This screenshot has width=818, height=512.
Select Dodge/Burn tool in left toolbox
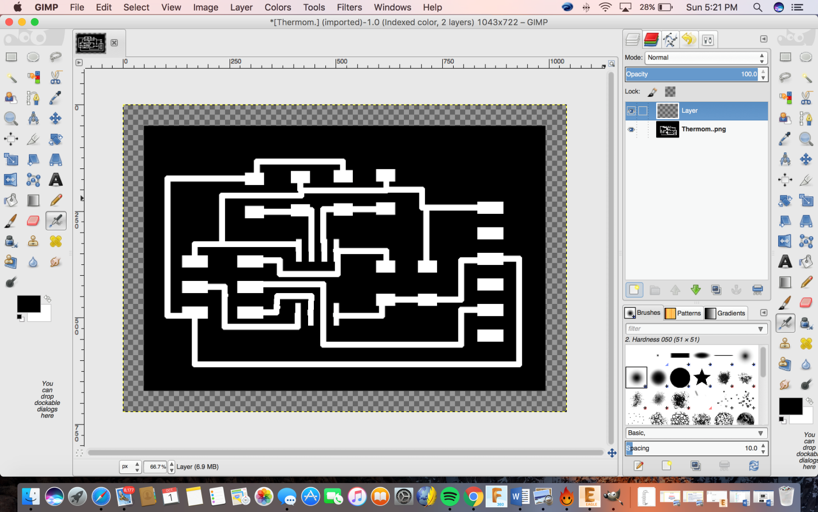(11, 282)
